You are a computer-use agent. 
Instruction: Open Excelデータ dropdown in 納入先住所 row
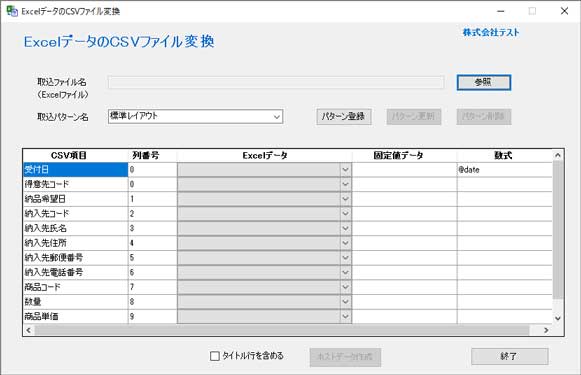(x=345, y=243)
